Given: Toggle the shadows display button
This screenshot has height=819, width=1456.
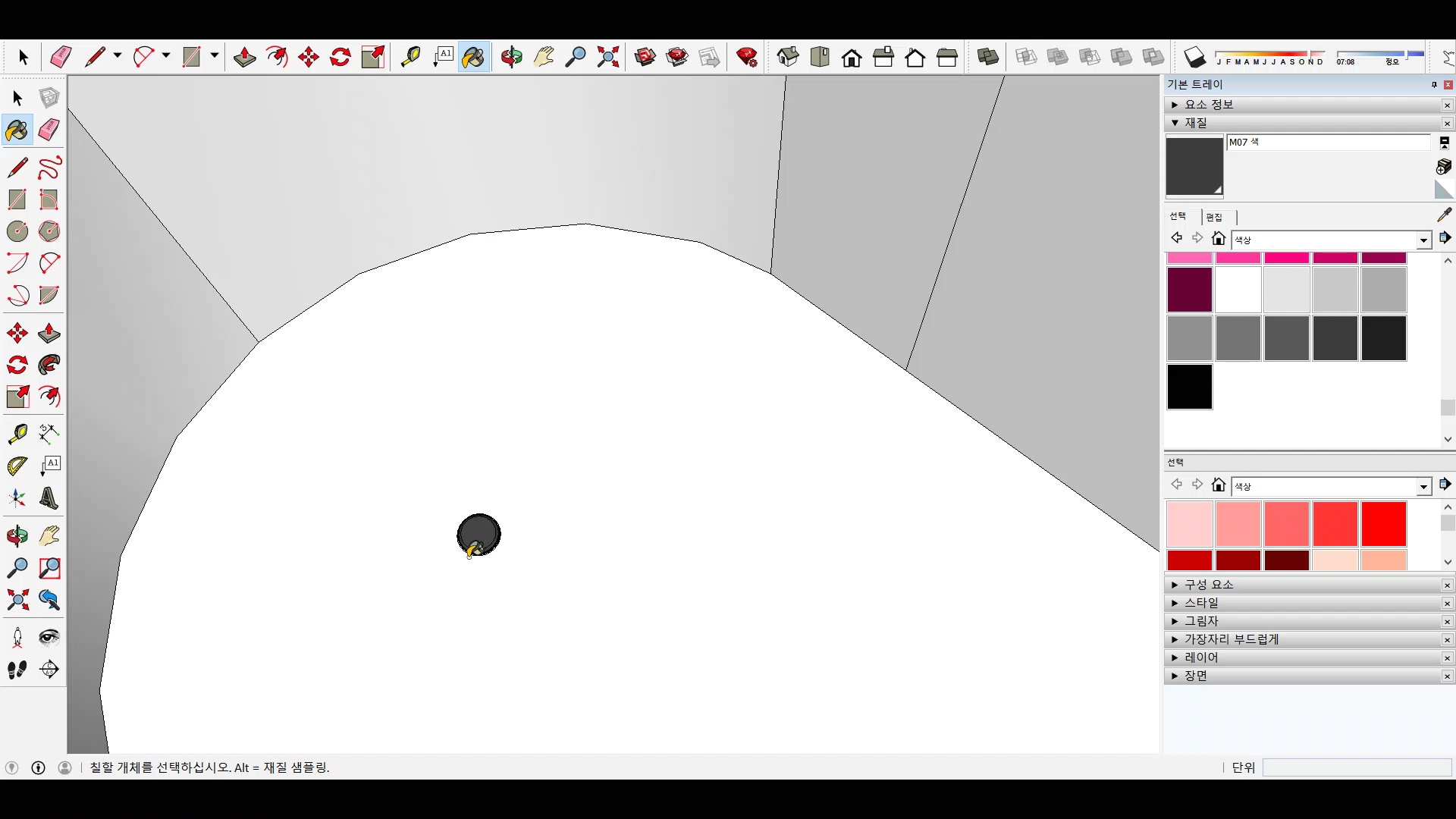Looking at the screenshot, I should pyautogui.click(x=1194, y=57).
